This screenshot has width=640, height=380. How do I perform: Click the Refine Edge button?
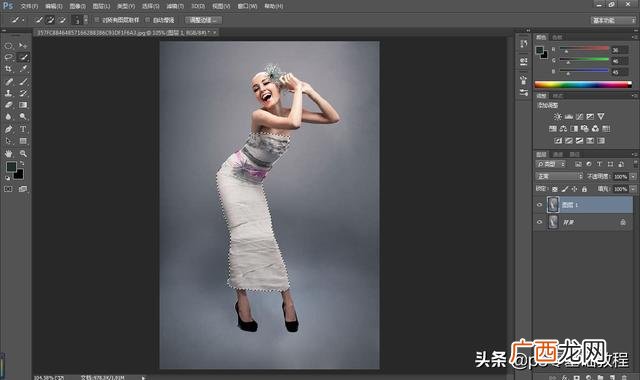tap(203, 20)
